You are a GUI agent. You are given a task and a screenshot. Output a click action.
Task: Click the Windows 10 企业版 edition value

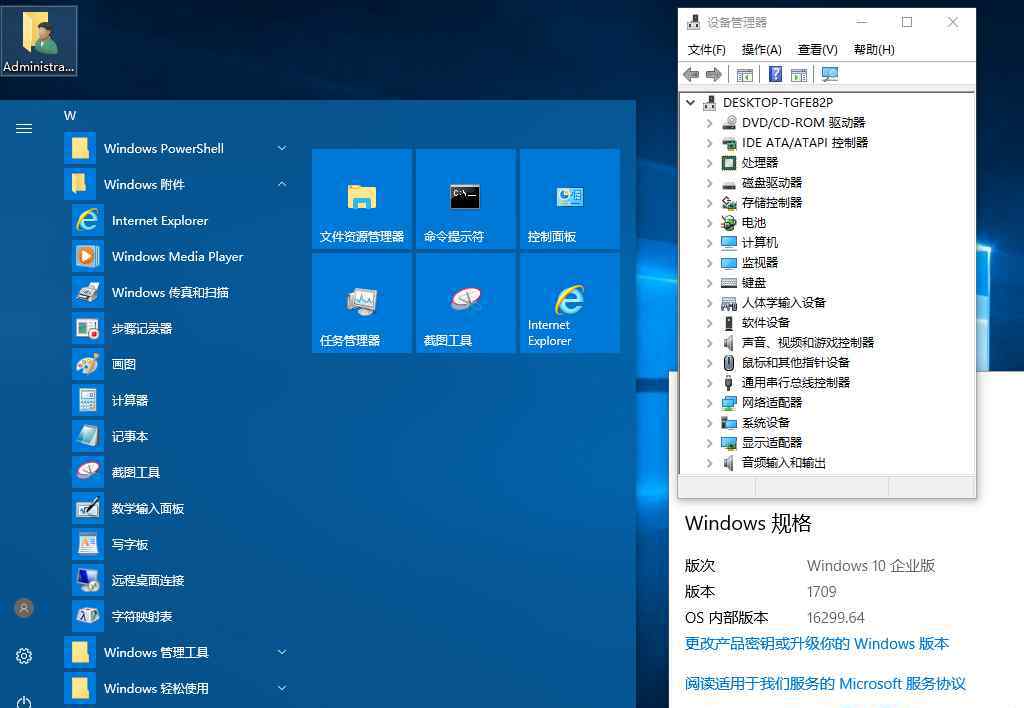click(x=871, y=566)
